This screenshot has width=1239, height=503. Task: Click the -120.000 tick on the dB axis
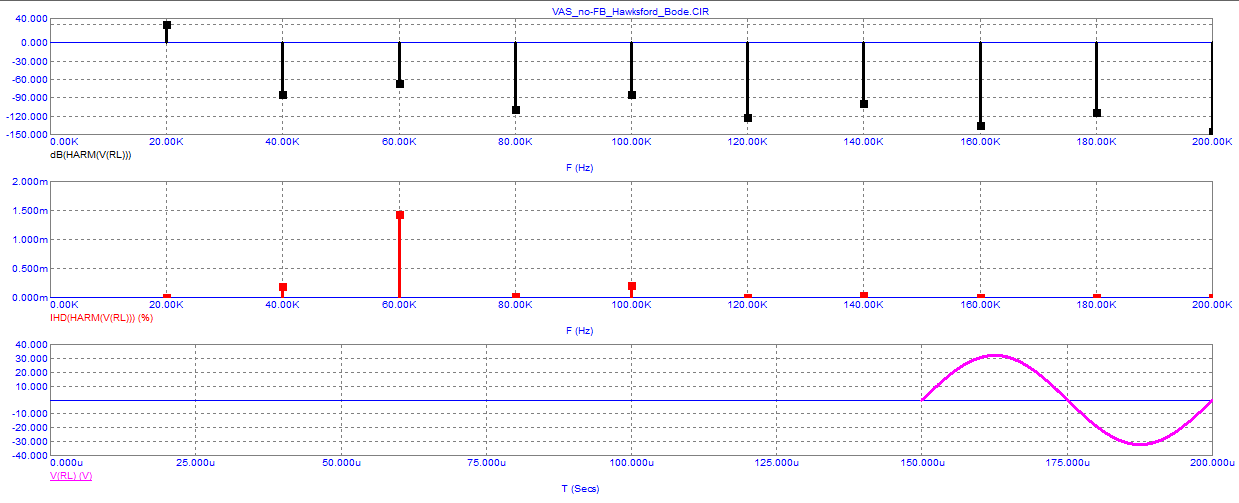click(x=25, y=116)
